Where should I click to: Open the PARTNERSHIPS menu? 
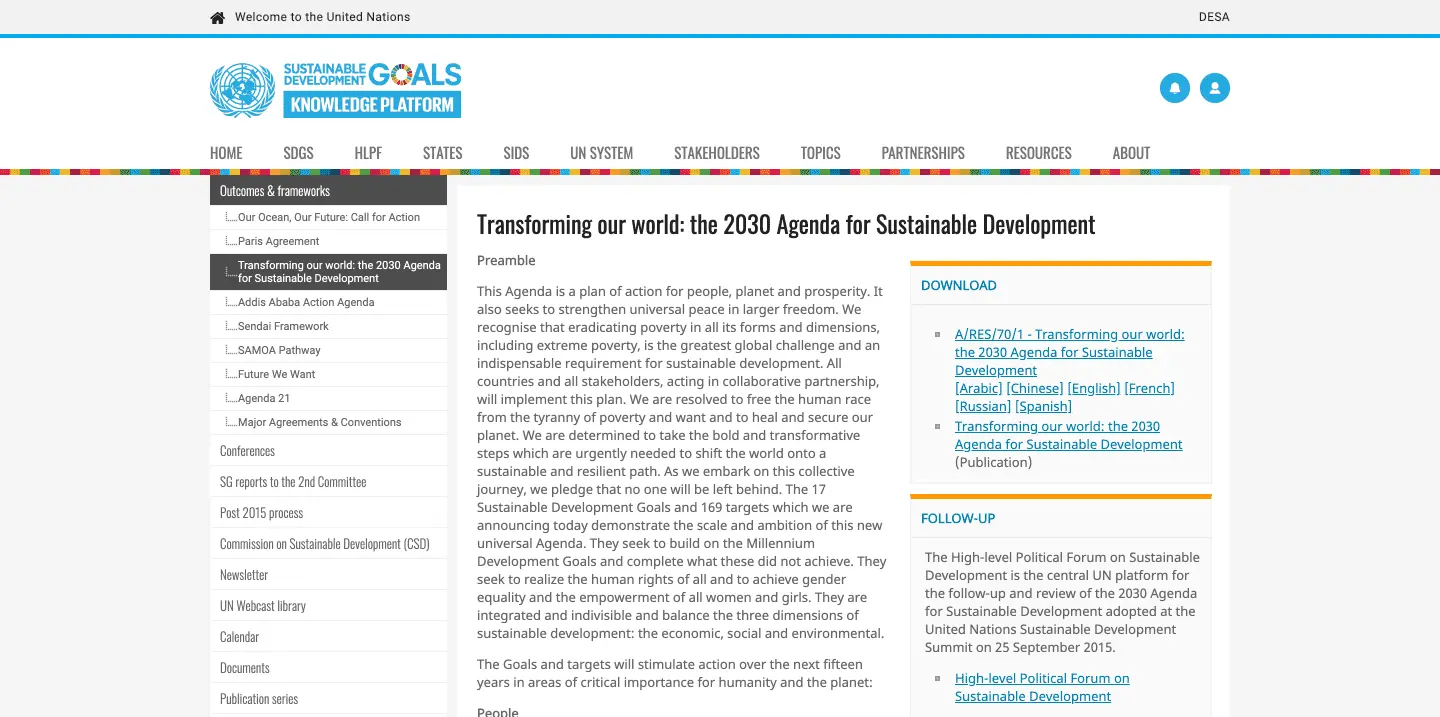pyautogui.click(x=923, y=153)
